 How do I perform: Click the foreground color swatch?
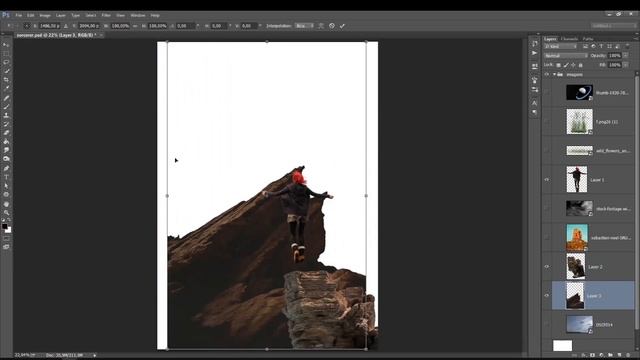pyautogui.click(x=4, y=226)
